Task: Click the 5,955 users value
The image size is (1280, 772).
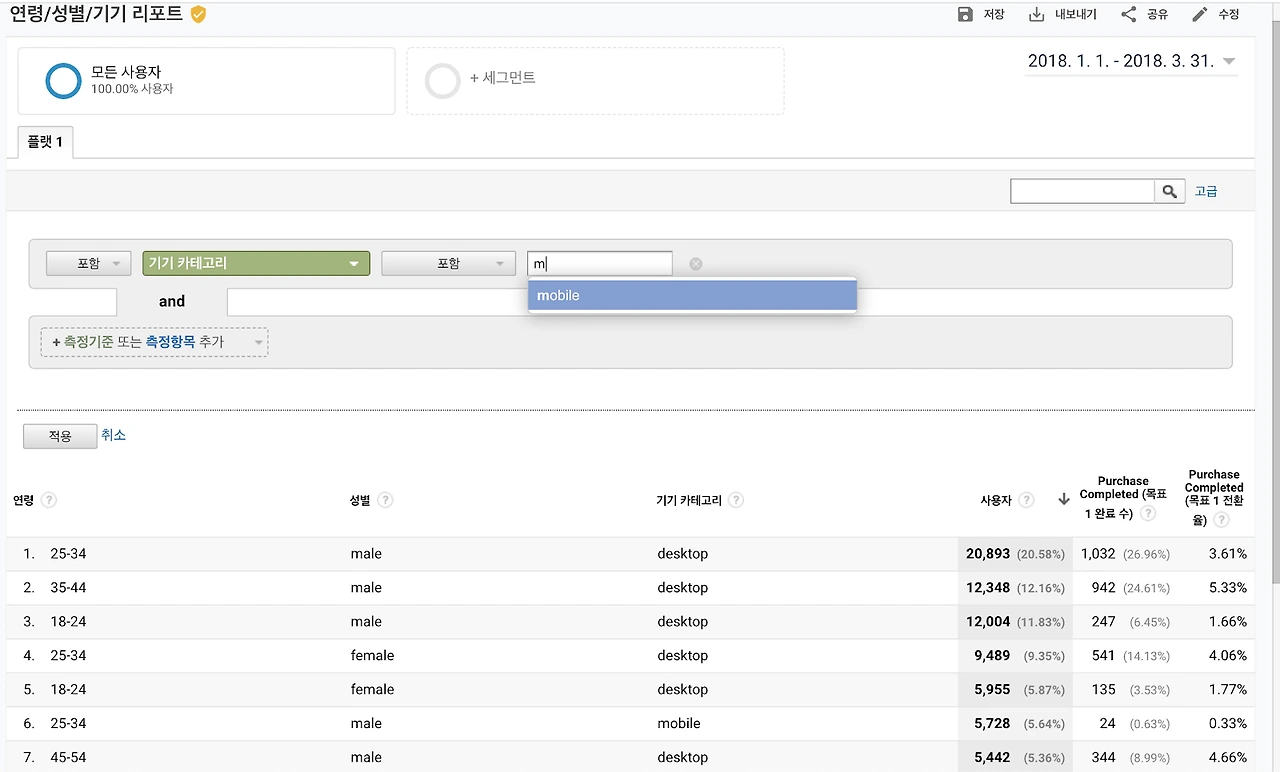Action: pyautogui.click(x=992, y=690)
